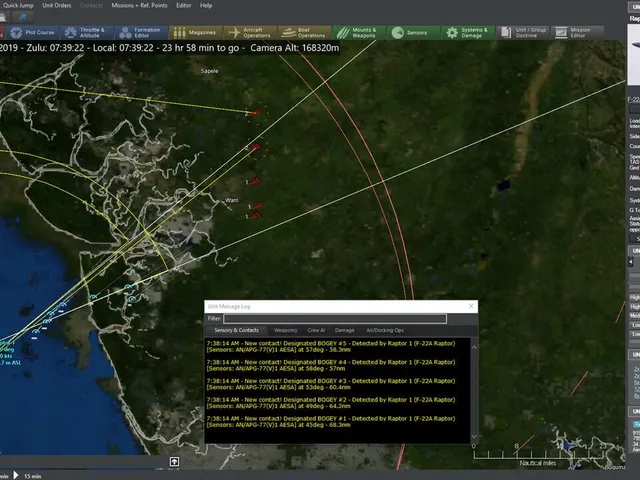Open the Magazines panel
The image size is (640, 480).
196,33
